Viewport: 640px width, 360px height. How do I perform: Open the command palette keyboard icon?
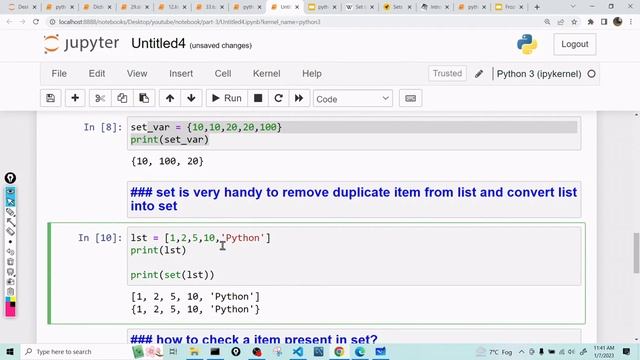click(411, 98)
